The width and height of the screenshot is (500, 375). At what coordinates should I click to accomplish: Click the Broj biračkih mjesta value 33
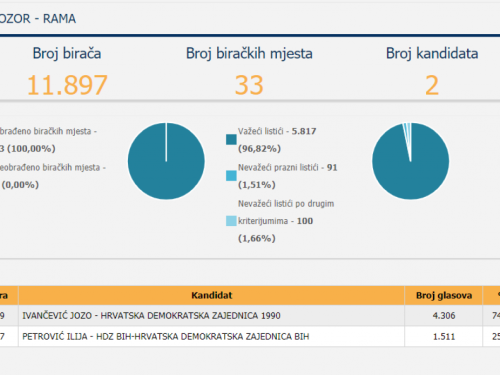pyautogui.click(x=249, y=85)
